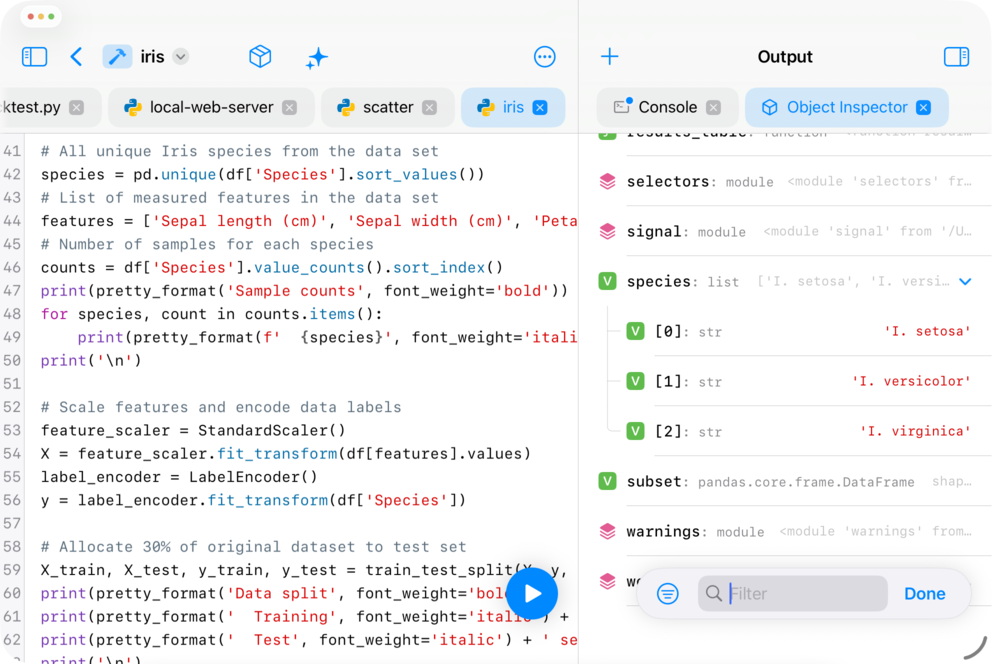Click line number 53 in gutter

12,431
